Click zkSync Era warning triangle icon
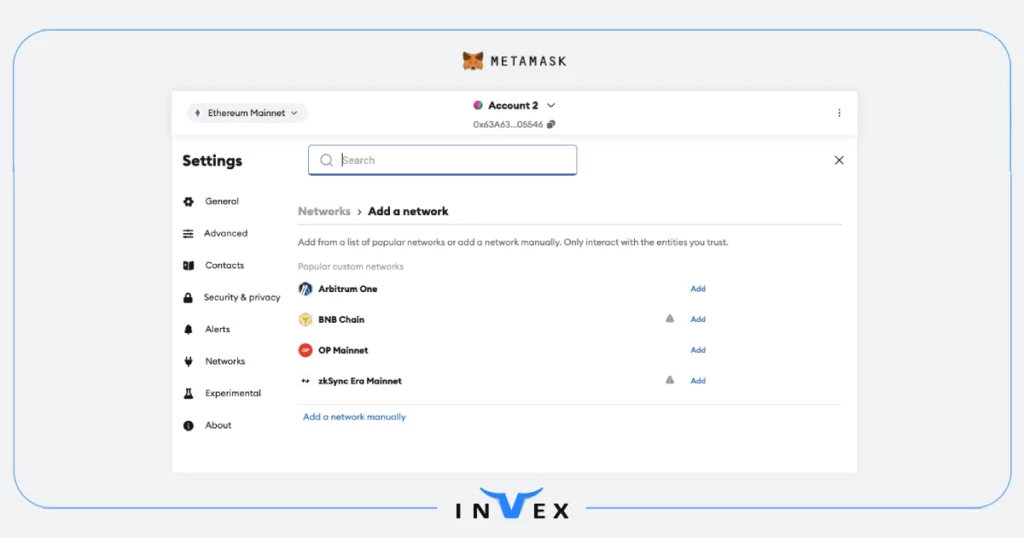This screenshot has height=538, width=1024. [x=669, y=380]
